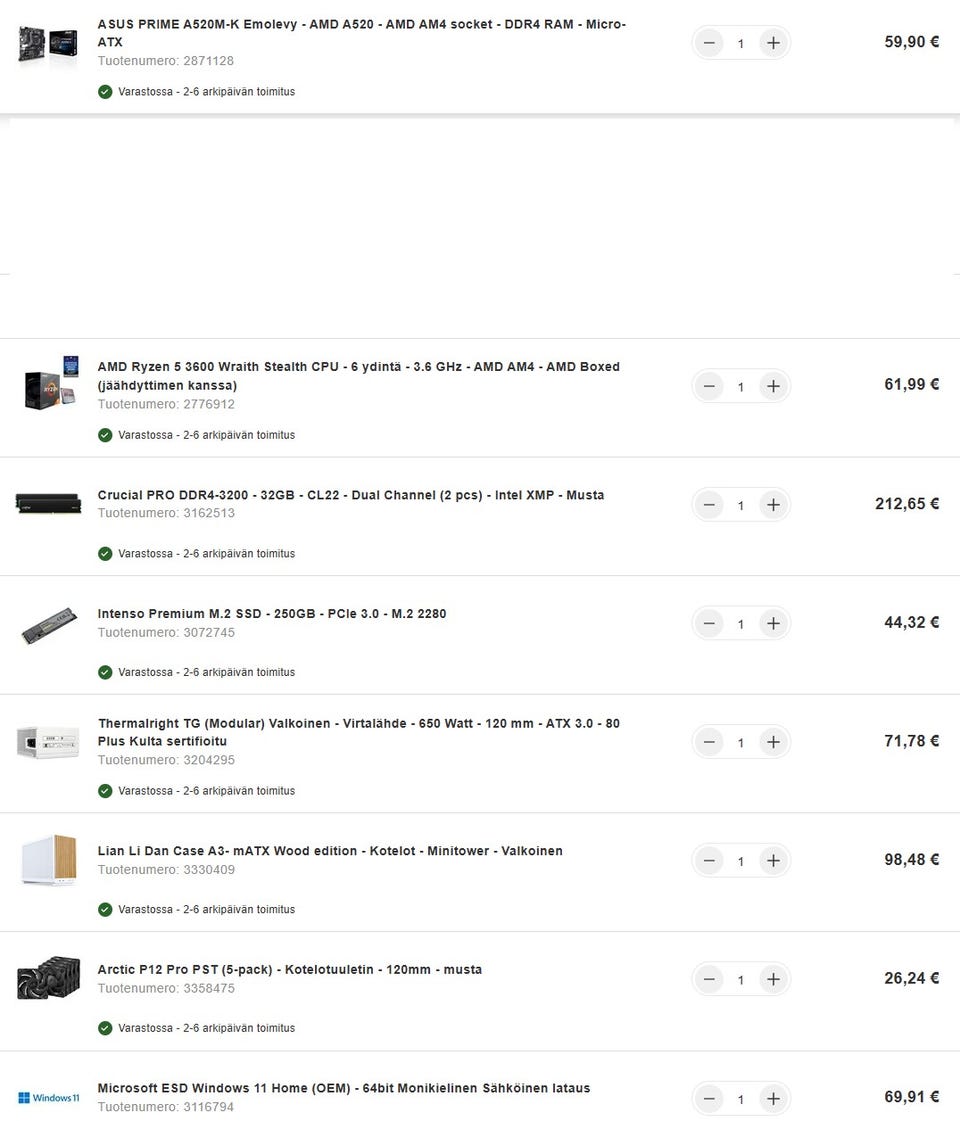Click green stock check icon for Intenso SSD

[x=105, y=672]
